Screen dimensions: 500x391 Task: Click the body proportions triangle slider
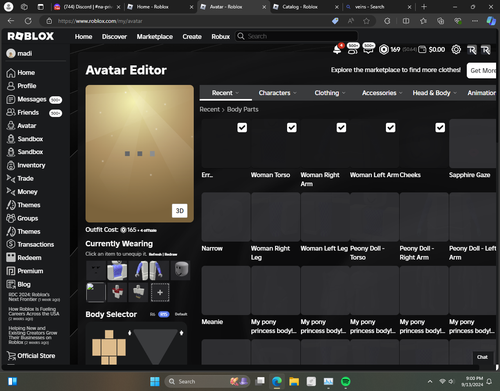tap(155, 346)
